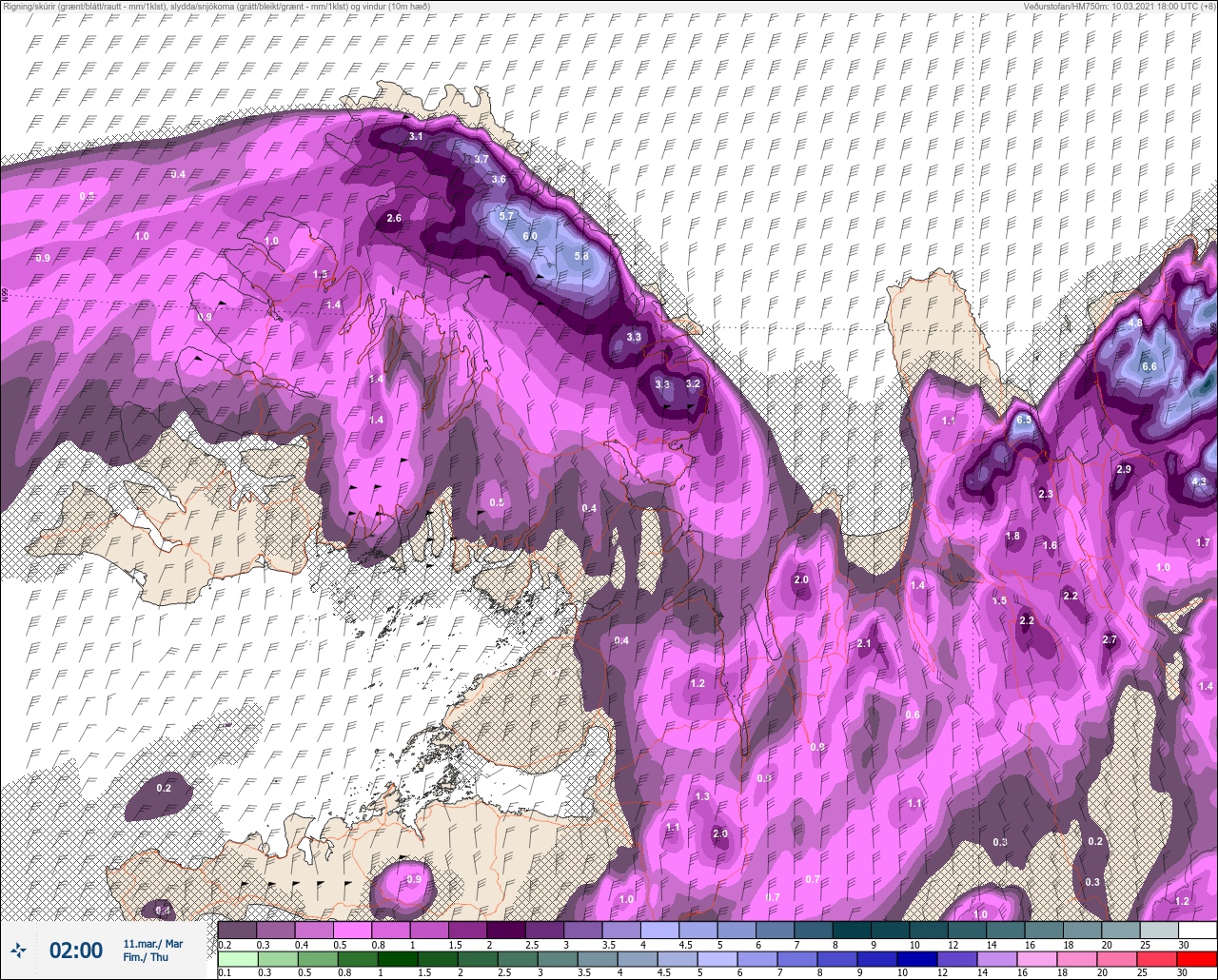Click the '3.1' precipitation value on the map
Screen dimensions: 1218x980
(x=415, y=137)
